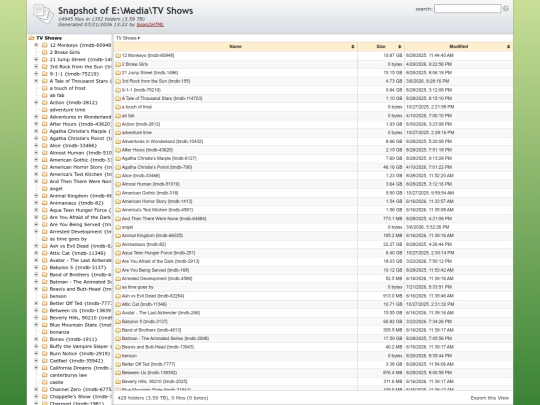The height and width of the screenshot is (405, 540).
Task: Expand the 9-1-1 folder in the tree
Action: [x=36, y=74]
